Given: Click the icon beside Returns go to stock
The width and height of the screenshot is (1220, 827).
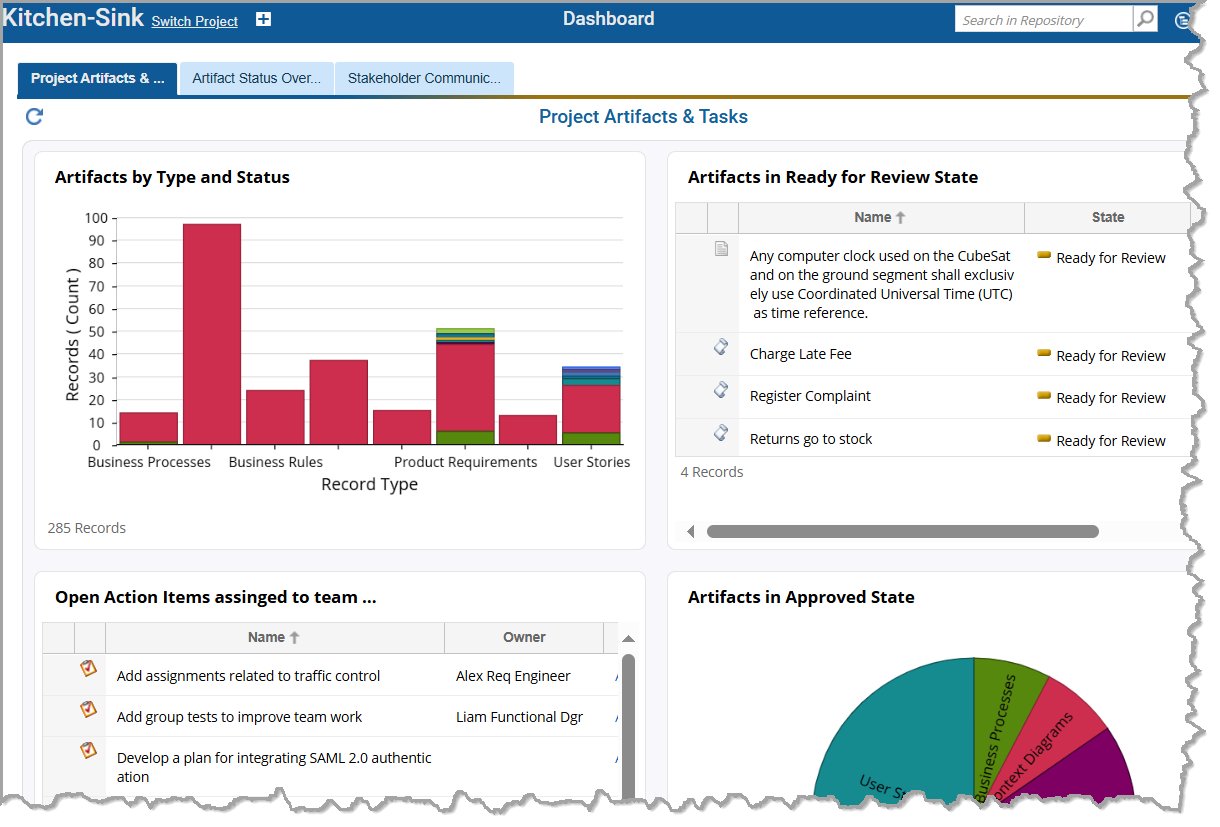Looking at the screenshot, I should (721, 432).
